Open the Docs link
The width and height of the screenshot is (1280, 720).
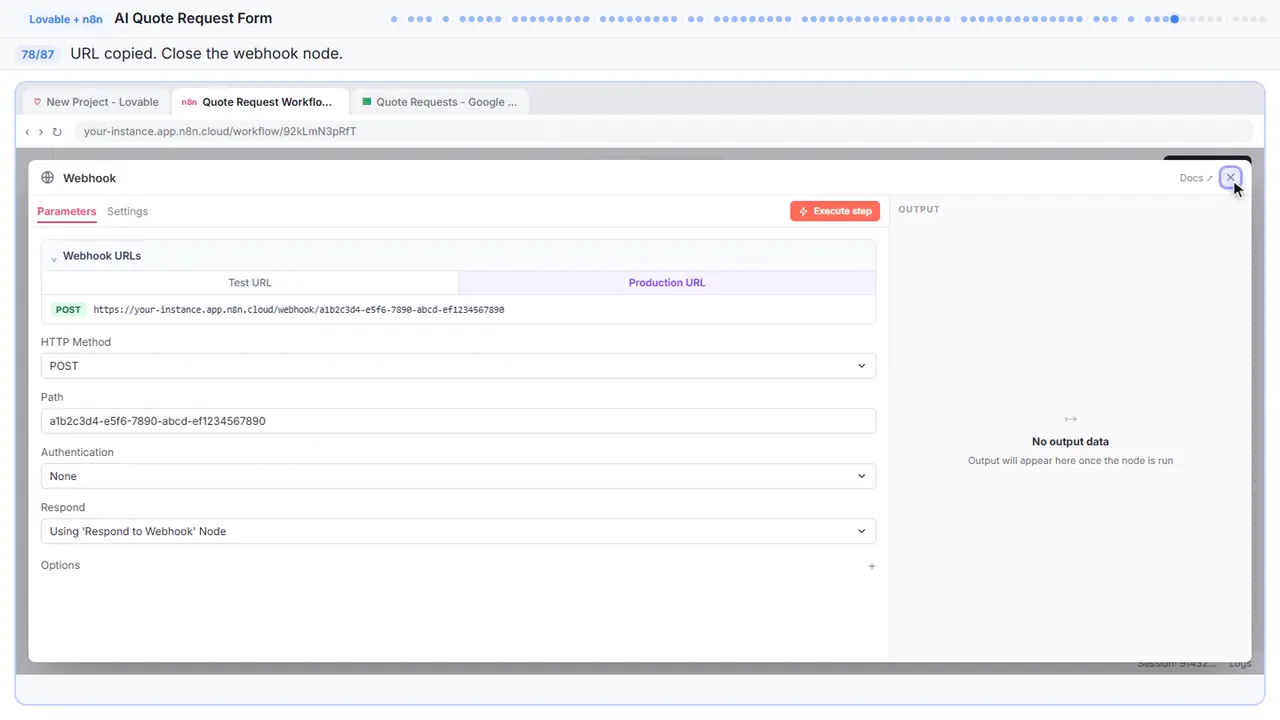(1196, 178)
